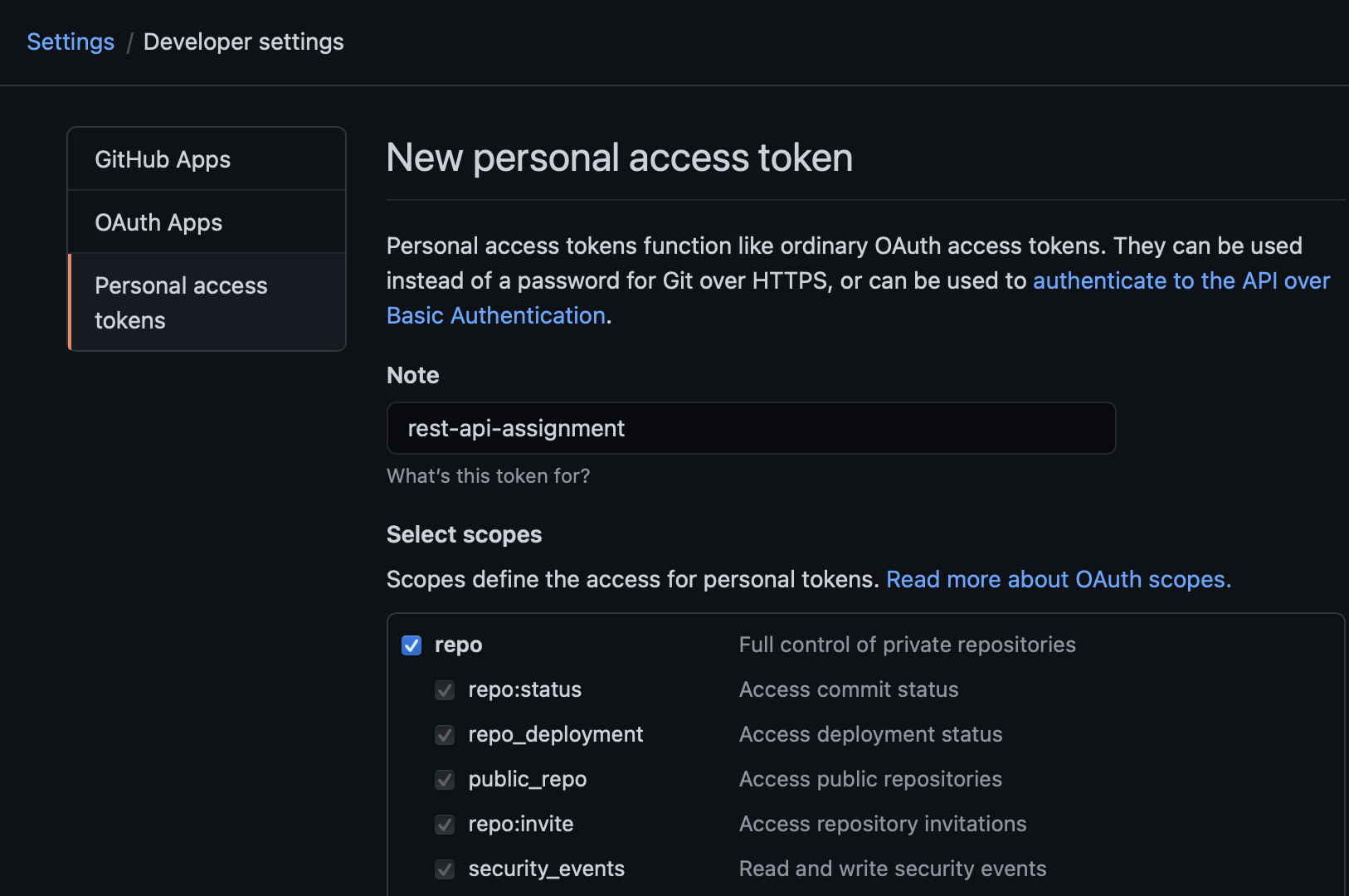Toggle the security_events checkbox
The width and height of the screenshot is (1349, 896).
pyautogui.click(x=445, y=869)
